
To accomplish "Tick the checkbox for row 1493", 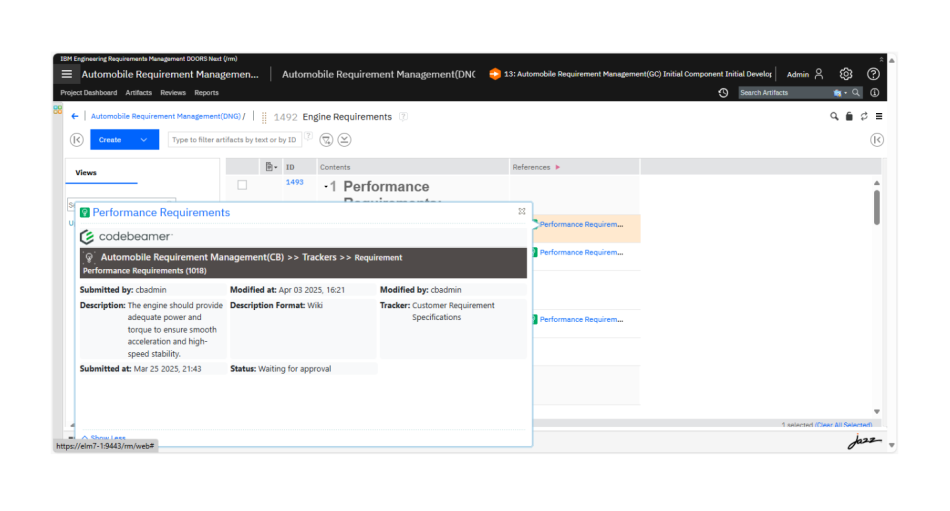I will click(242, 185).
